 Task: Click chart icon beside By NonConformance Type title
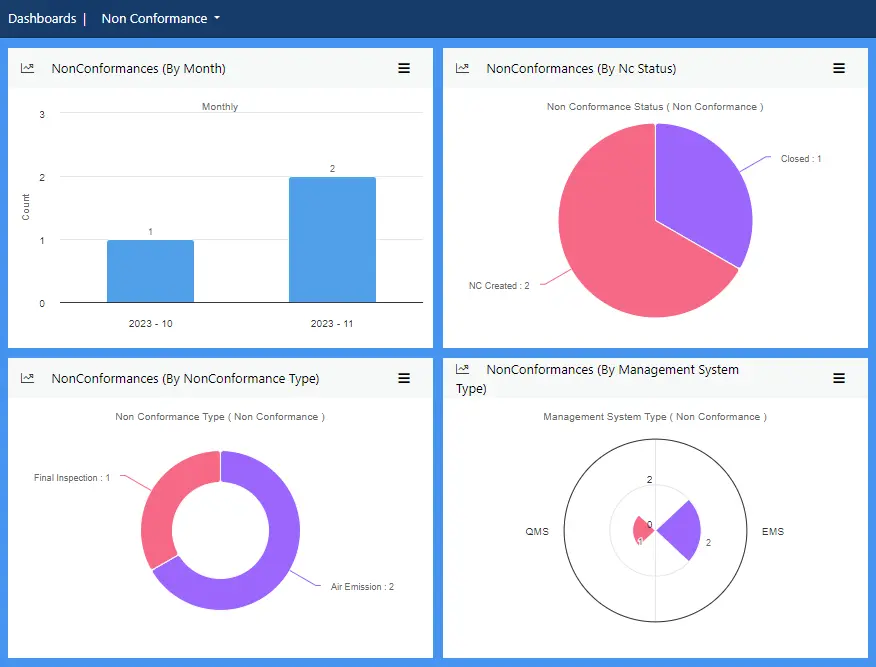pyautogui.click(x=28, y=378)
